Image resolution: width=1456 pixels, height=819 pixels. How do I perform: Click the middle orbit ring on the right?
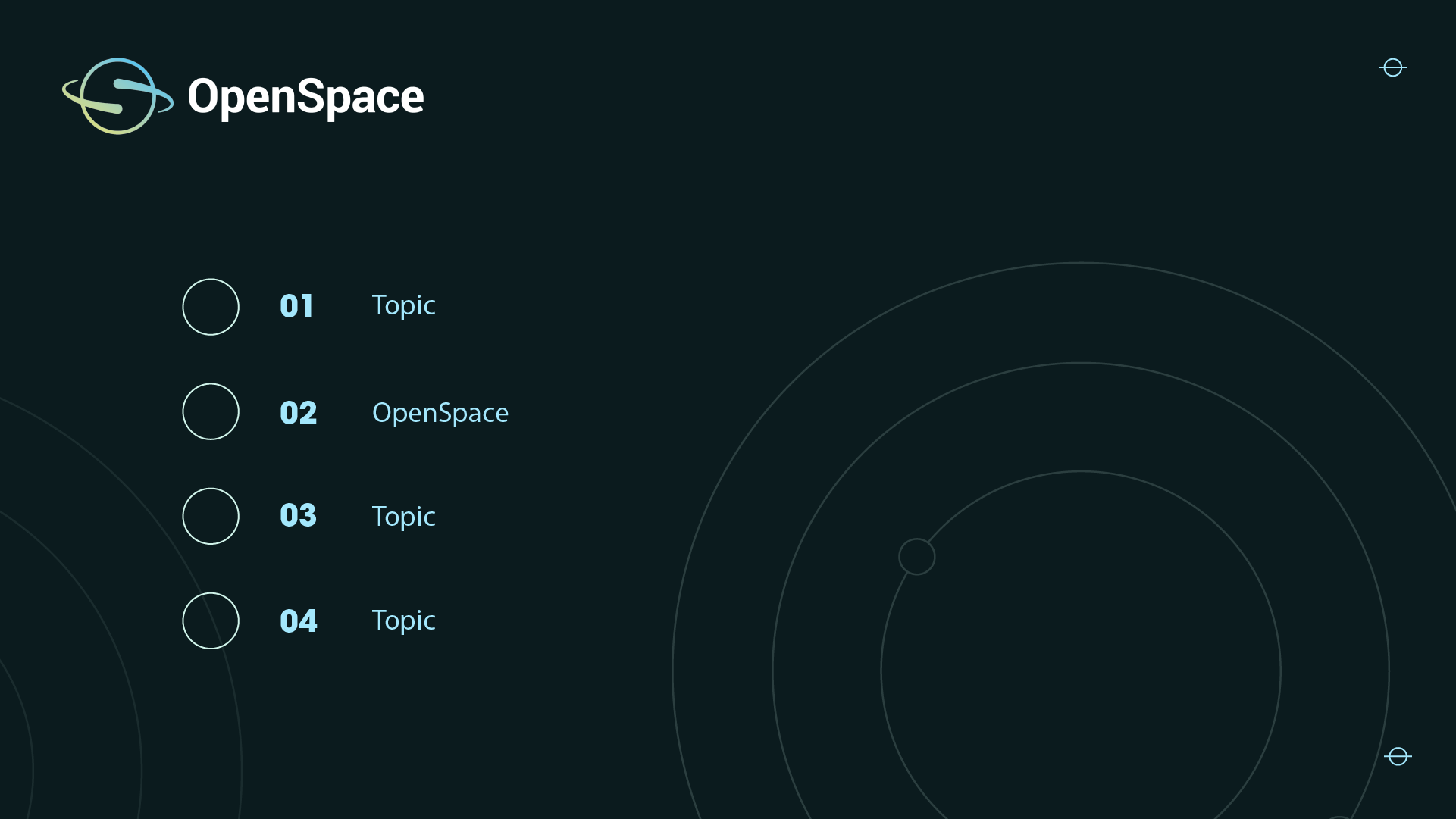coord(1081,364)
